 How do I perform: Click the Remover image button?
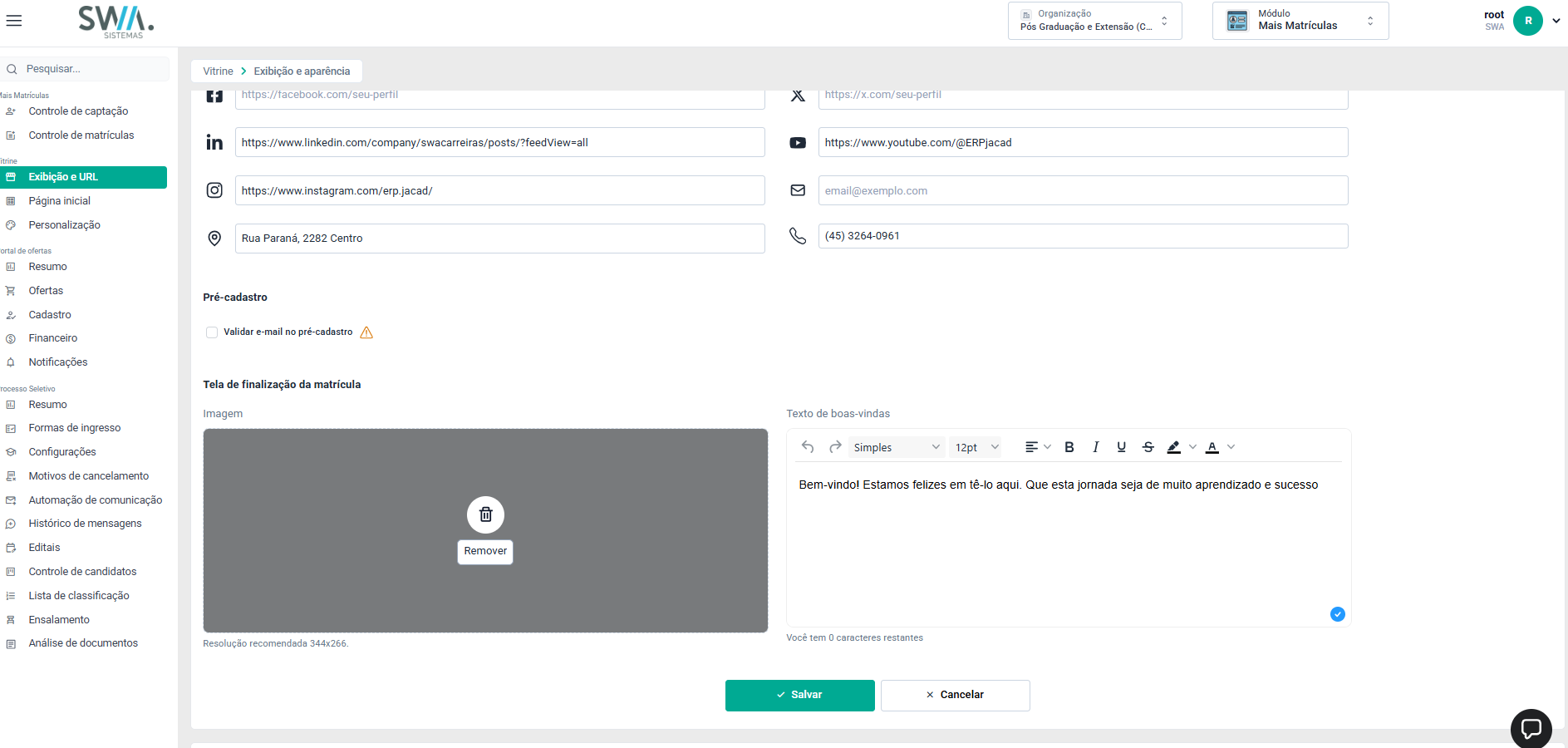pos(485,551)
